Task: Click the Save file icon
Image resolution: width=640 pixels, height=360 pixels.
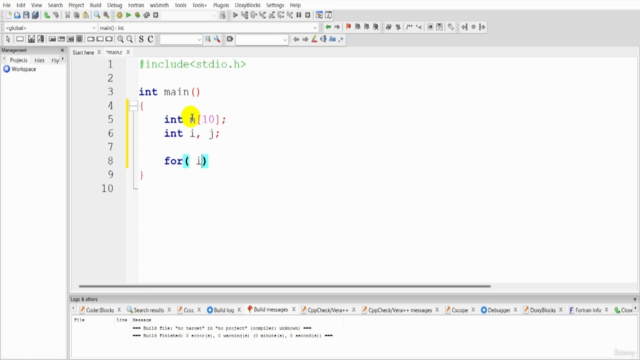Action: click(26, 16)
